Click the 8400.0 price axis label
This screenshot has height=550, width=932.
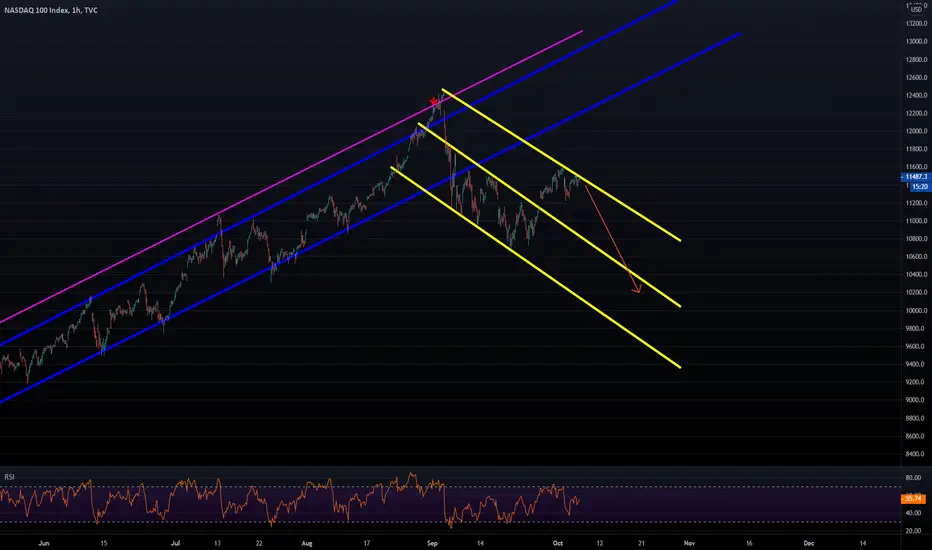tap(917, 454)
